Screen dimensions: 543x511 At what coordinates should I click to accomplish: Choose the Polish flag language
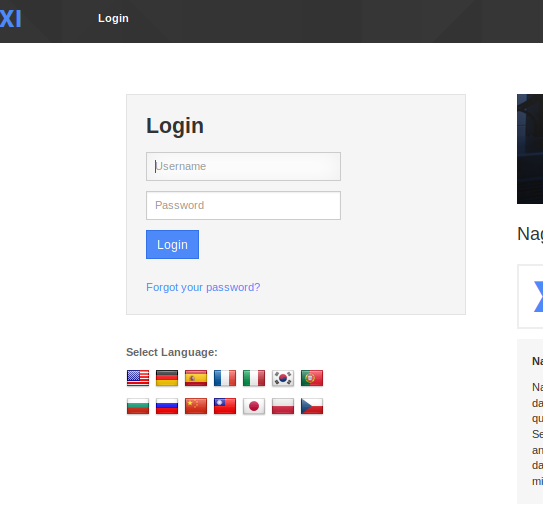pos(283,406)
